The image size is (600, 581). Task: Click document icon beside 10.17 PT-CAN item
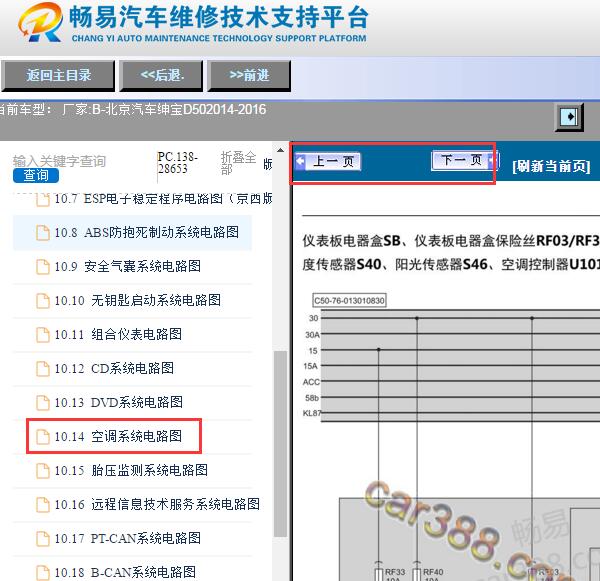42,539
